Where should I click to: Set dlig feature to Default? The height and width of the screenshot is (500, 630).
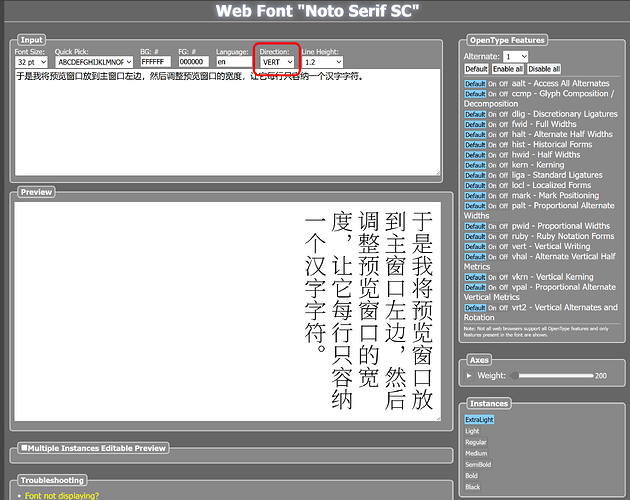click(475, 115)
